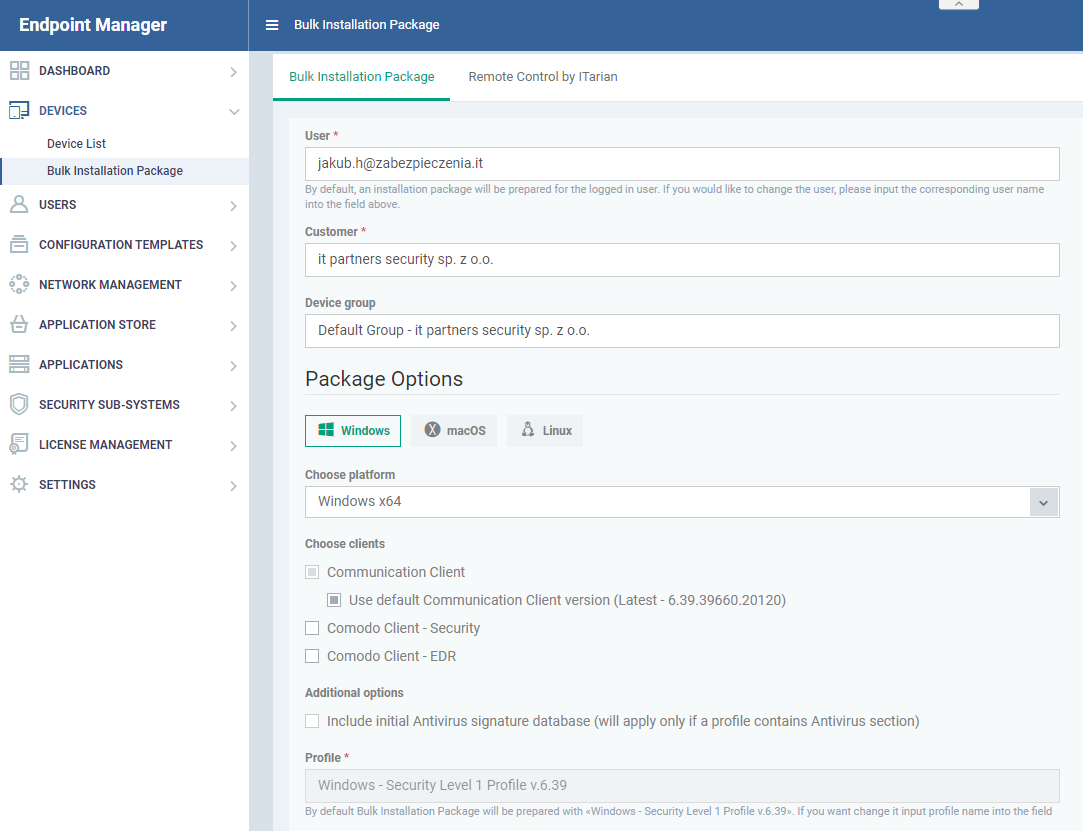Viewport: 1083px width, 831px height.
Task: Click the Device group input field
Action: tap(682, 331)
